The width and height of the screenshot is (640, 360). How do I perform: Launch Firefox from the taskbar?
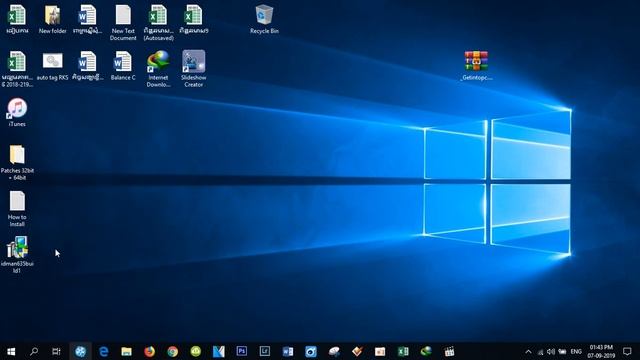tap(149, 351)
